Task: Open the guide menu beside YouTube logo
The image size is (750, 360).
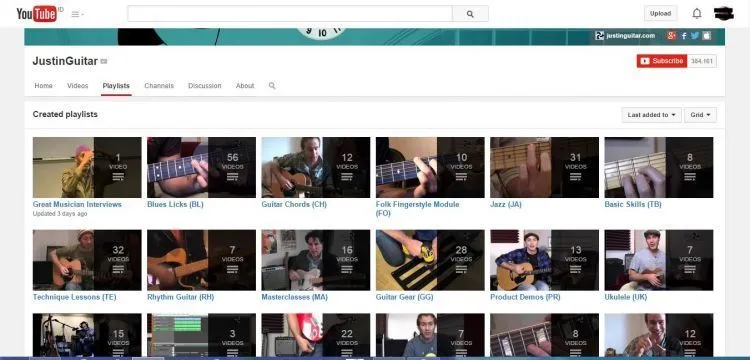Action: (77, 14)
